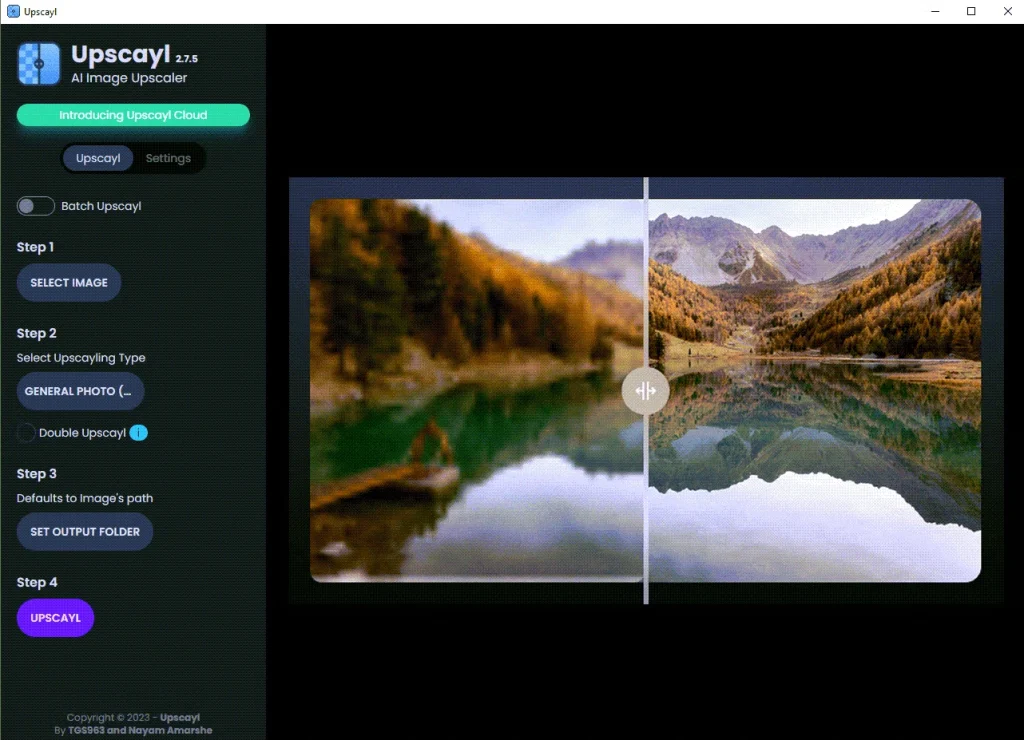Check the Double Upscayl checkbox
The width and height of the screenshot is (1024, 740).
tap(26, 433)
